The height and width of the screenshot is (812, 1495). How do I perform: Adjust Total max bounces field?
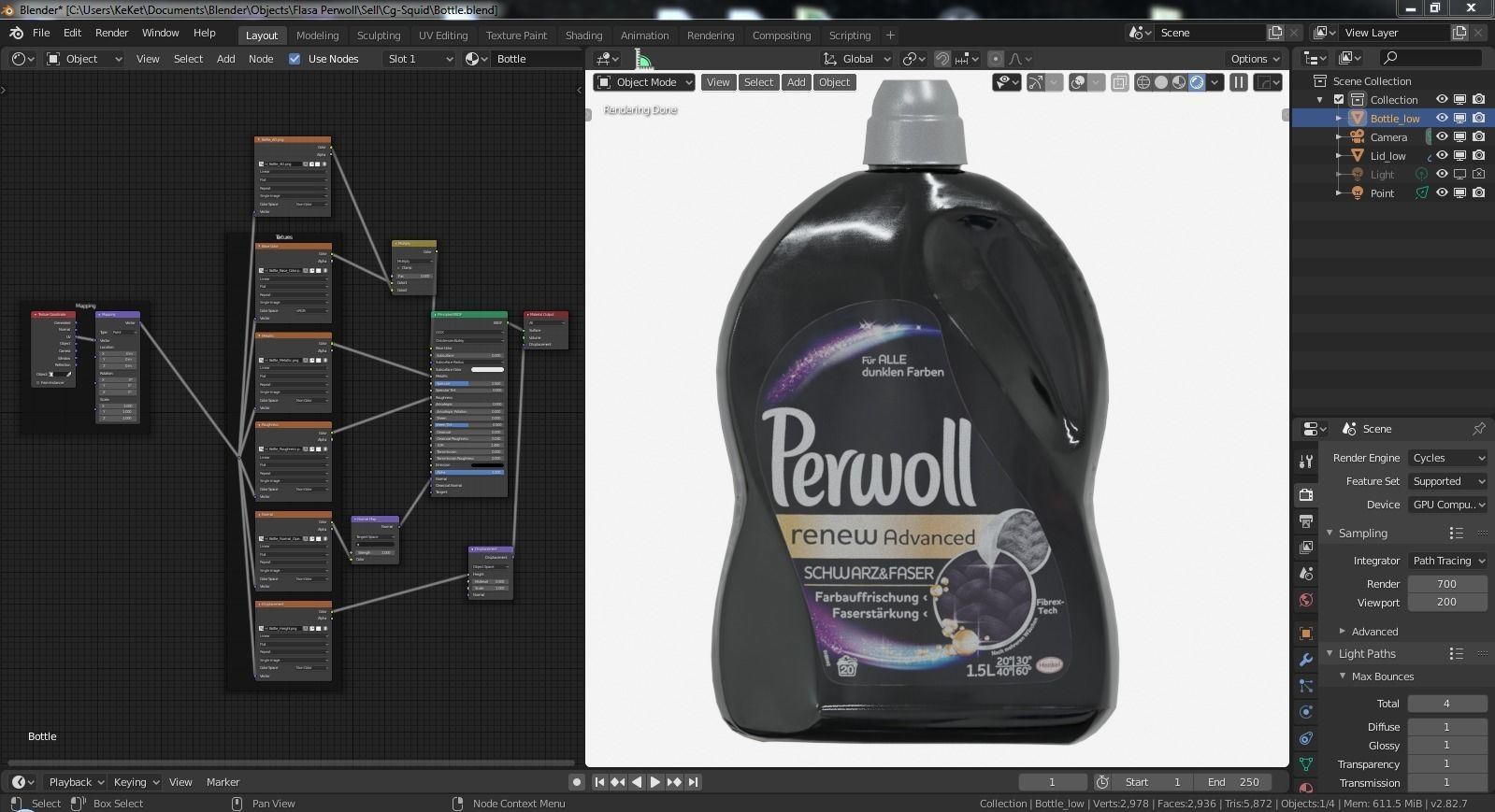[x=1447, y=704]
